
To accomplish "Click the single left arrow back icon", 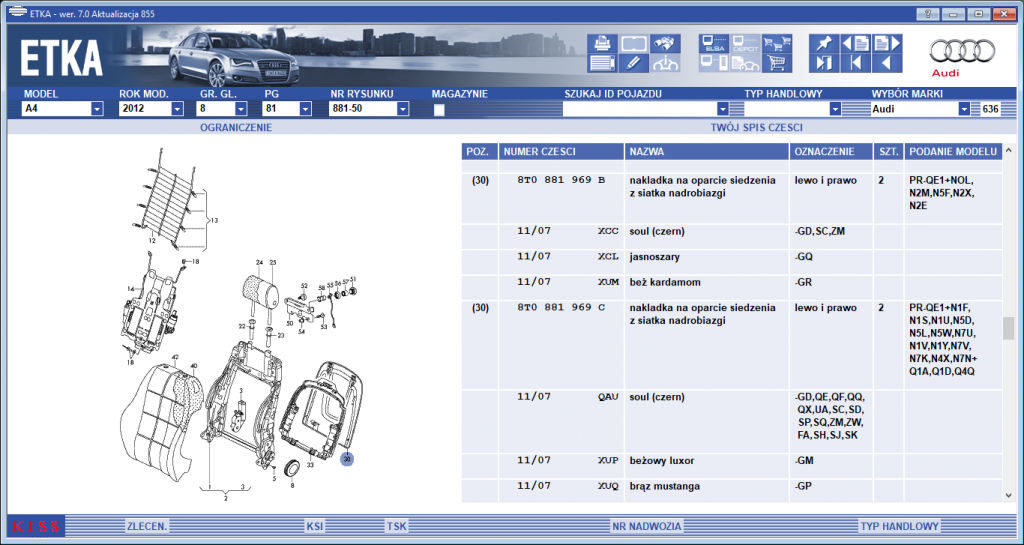I will coord(887,63).
